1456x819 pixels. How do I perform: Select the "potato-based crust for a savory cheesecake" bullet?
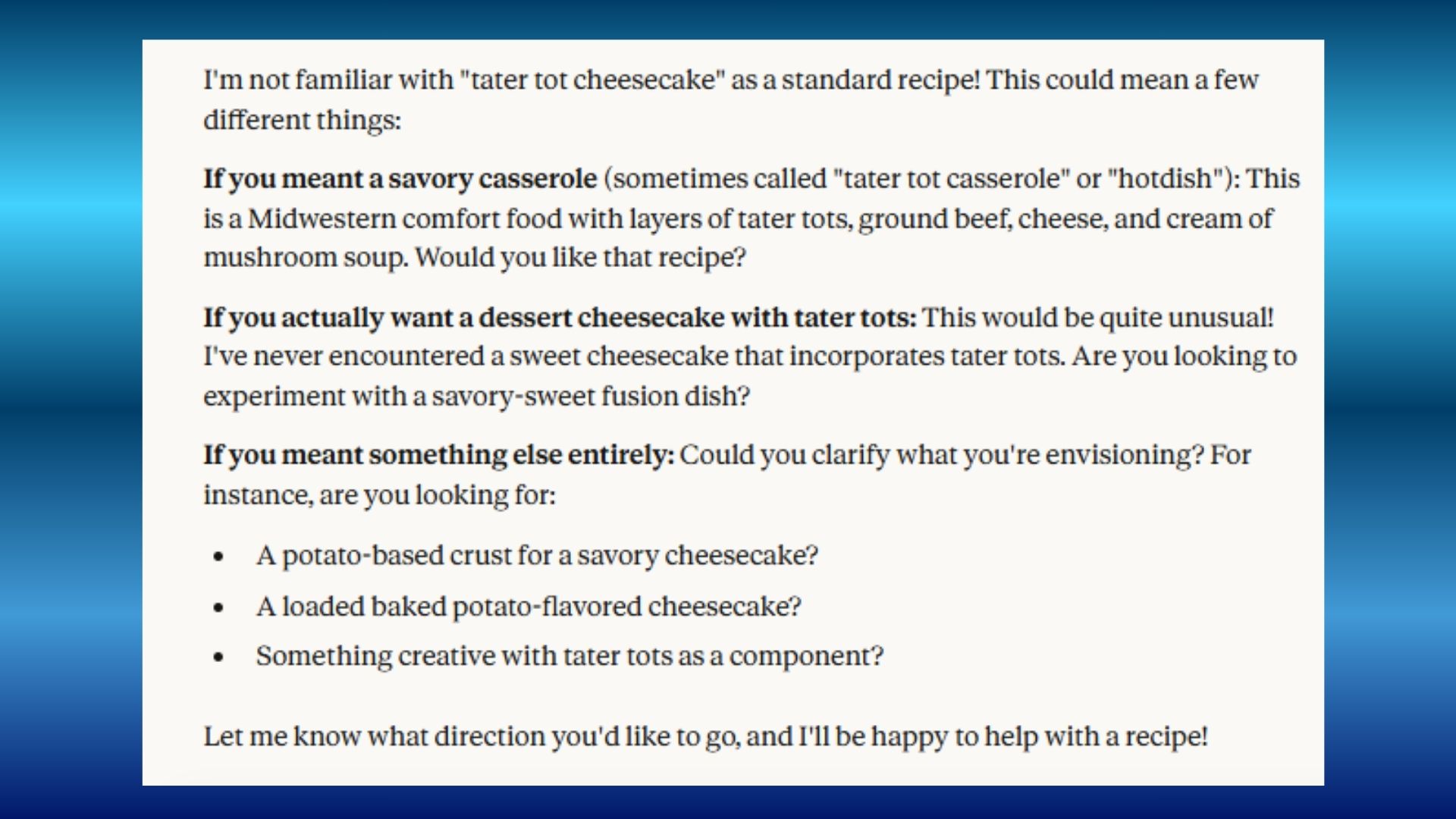[x=537, y=556]
